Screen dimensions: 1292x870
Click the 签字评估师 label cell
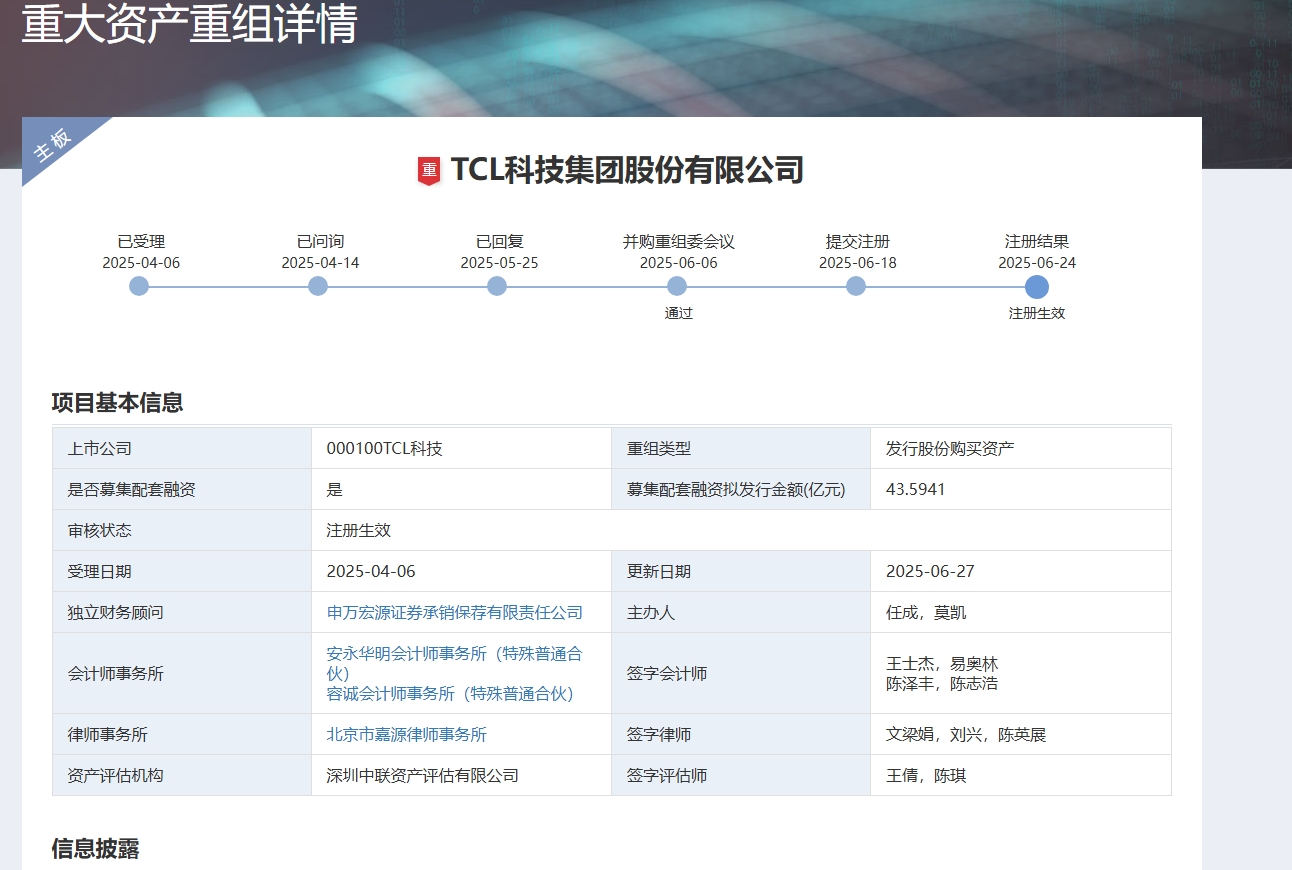741,775
